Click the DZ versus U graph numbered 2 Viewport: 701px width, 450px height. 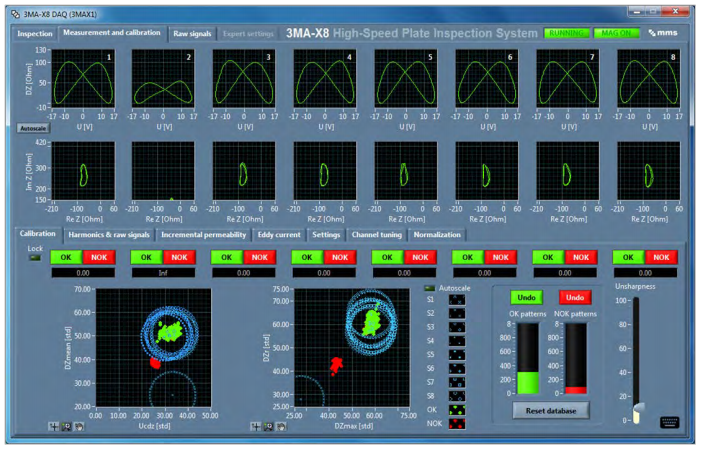coord(163,79)
